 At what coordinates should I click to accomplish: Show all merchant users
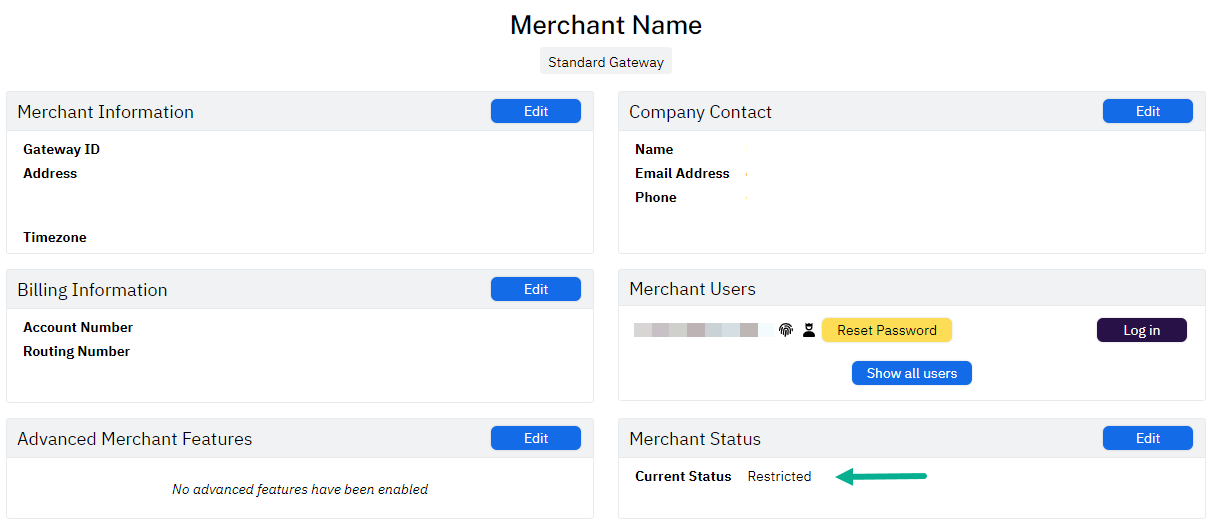911,373
